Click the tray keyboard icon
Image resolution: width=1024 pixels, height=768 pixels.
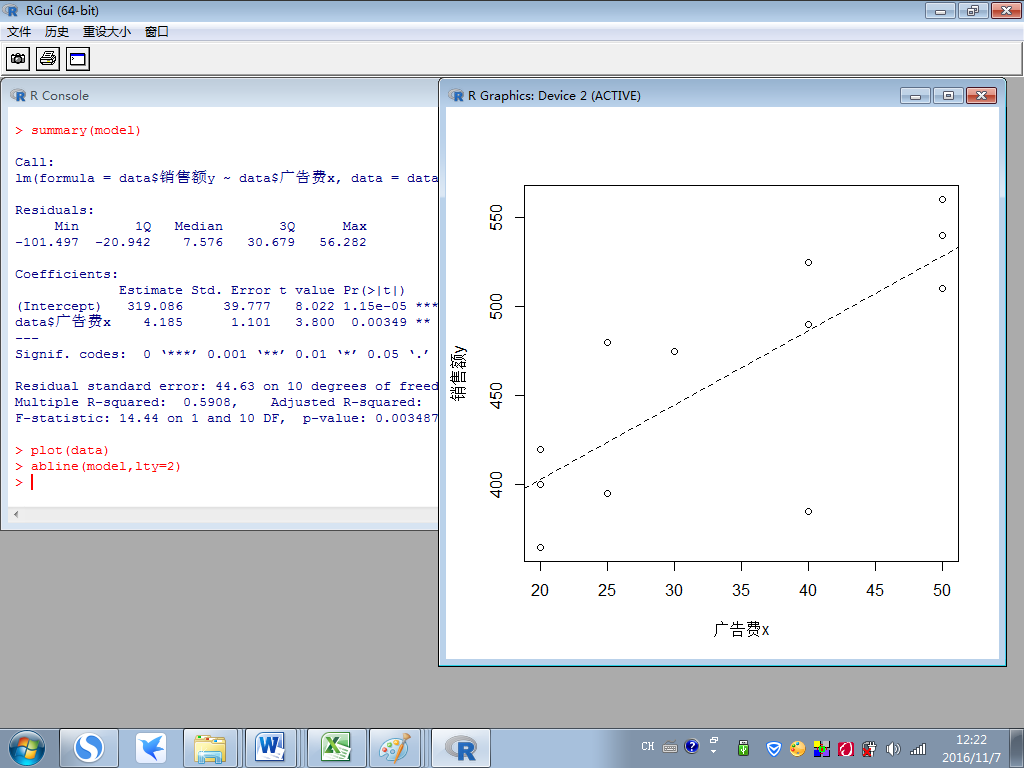click(670, 746)
